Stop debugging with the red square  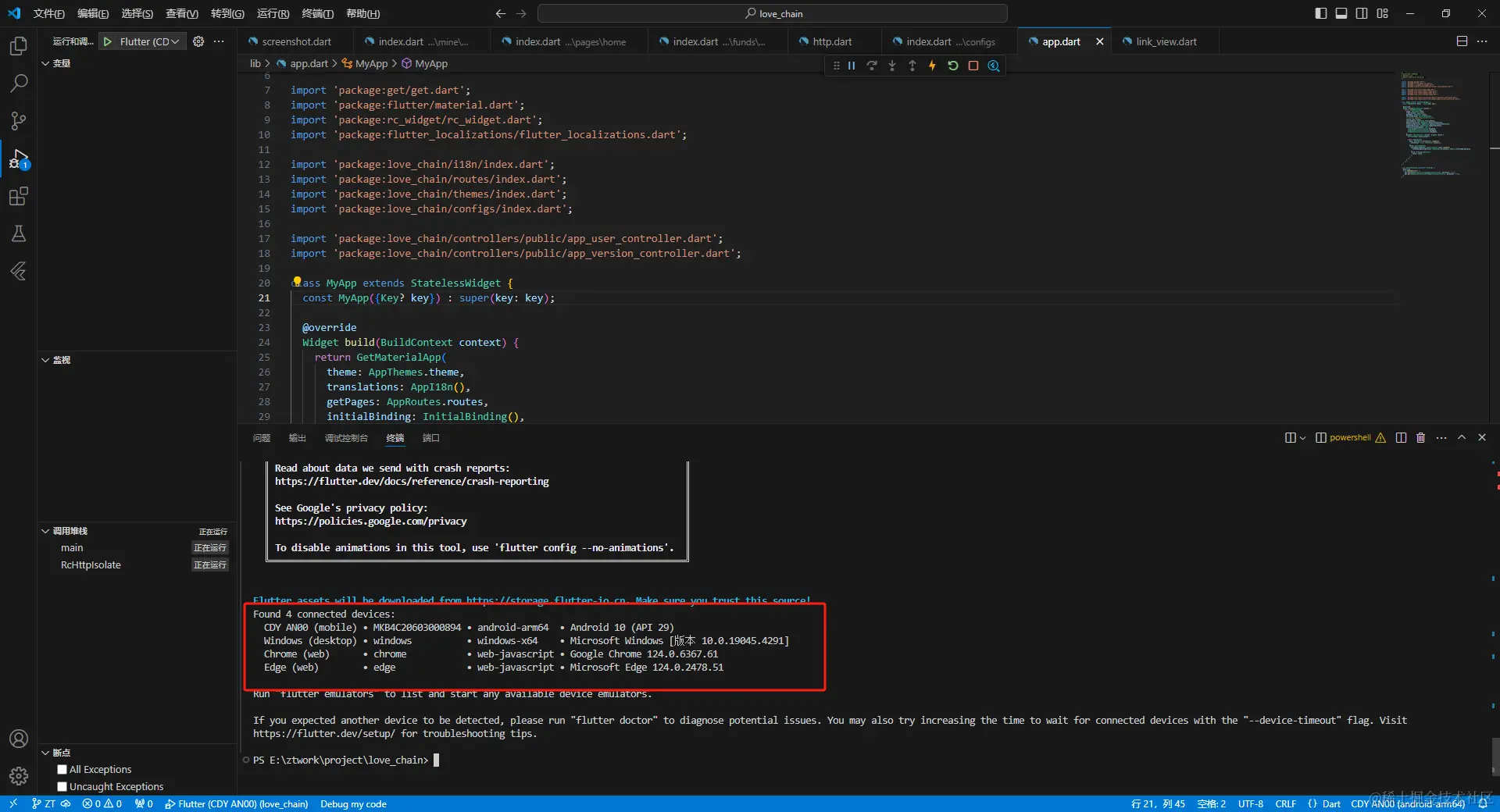pos(973,66)
